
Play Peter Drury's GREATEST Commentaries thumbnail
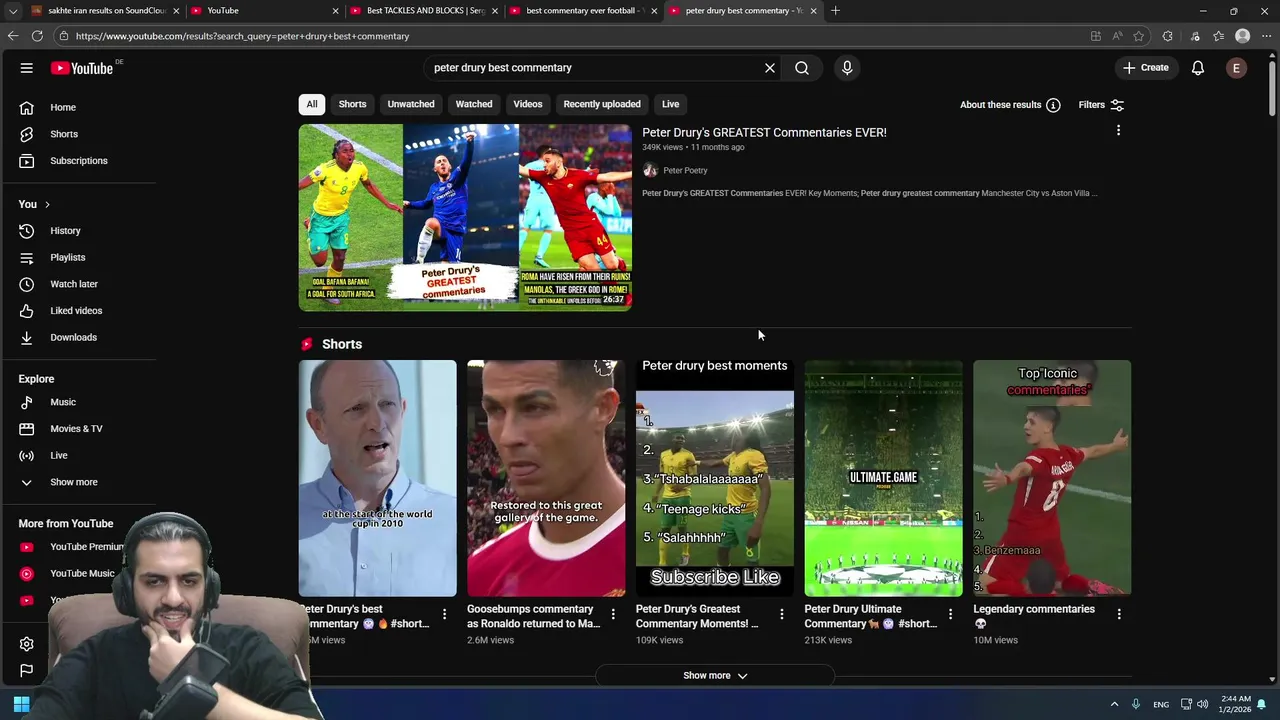tap(465, 217)
